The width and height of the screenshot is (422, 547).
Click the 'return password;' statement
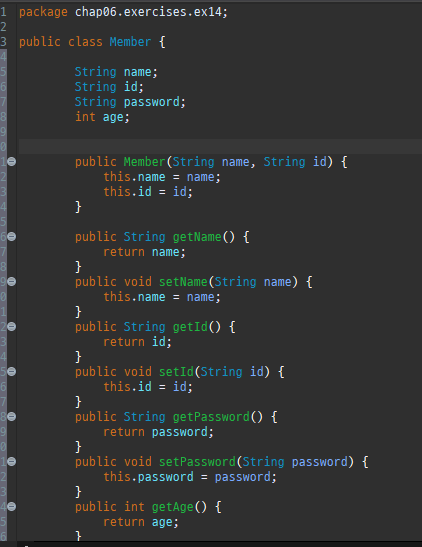(158, 432)
